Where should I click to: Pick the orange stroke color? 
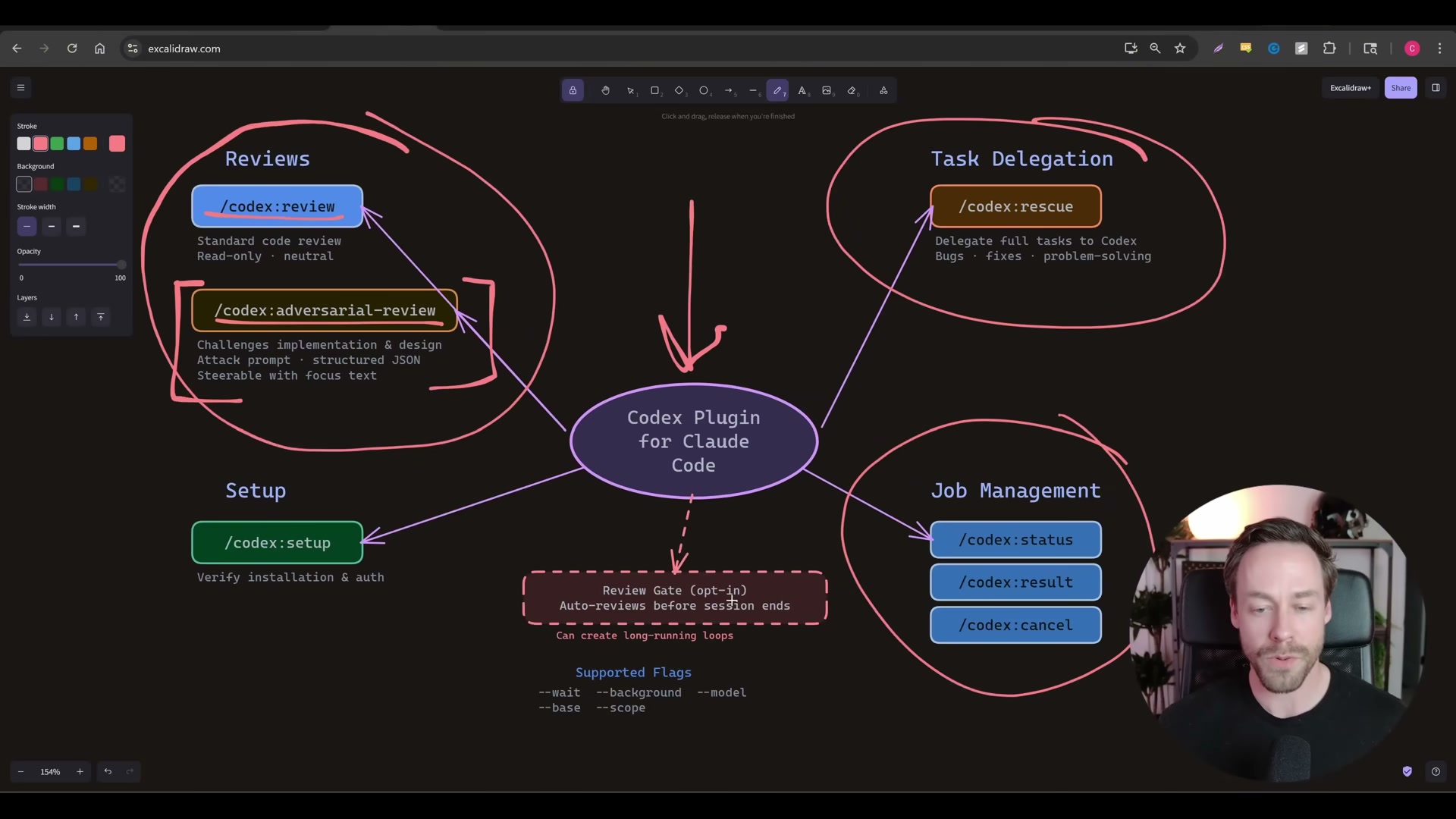point(90,143)
